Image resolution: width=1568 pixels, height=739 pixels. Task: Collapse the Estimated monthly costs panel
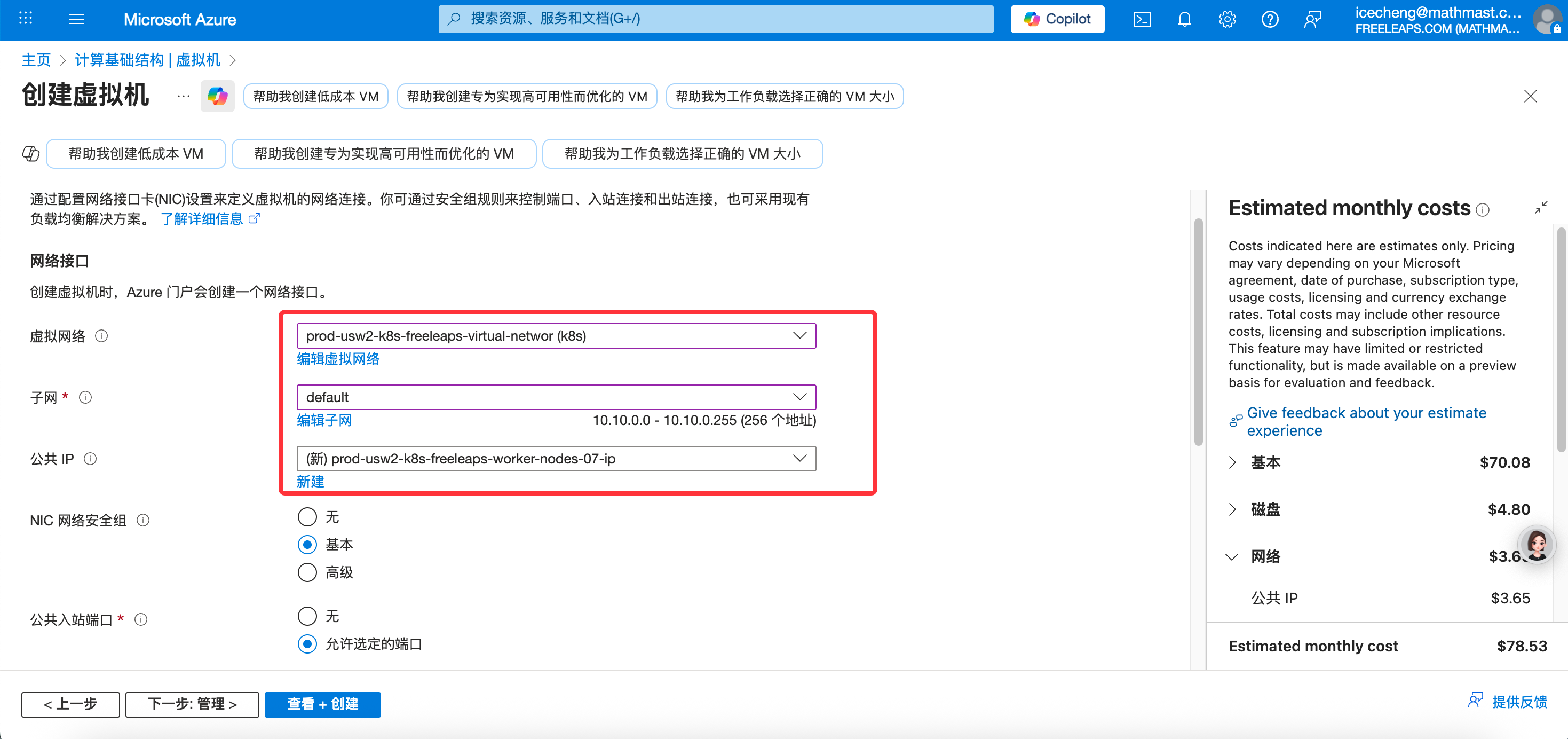click(1541, 208)
